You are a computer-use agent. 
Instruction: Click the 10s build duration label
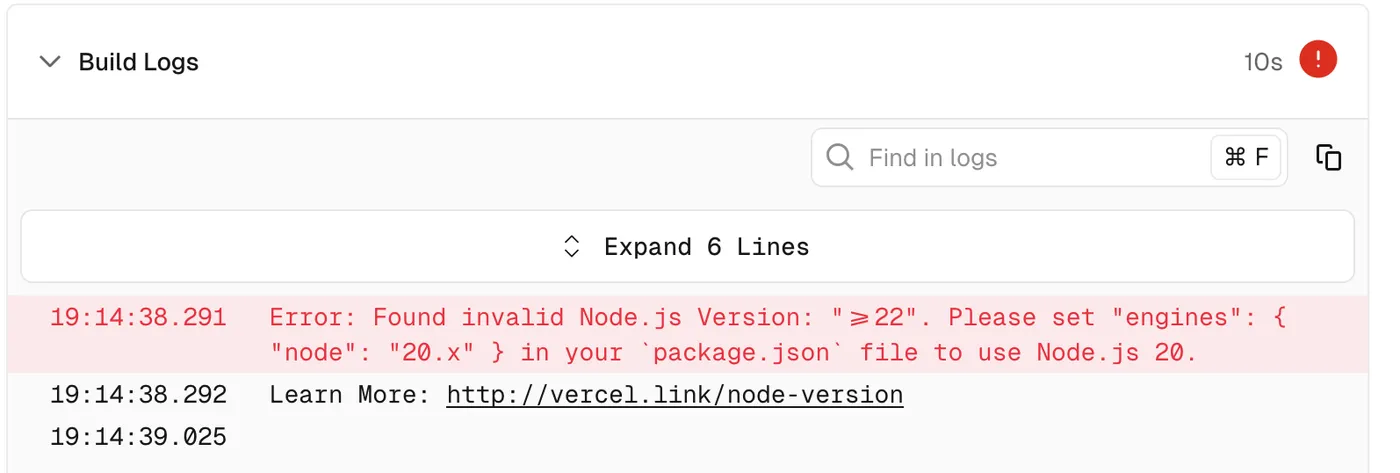tap(1263, 62)
